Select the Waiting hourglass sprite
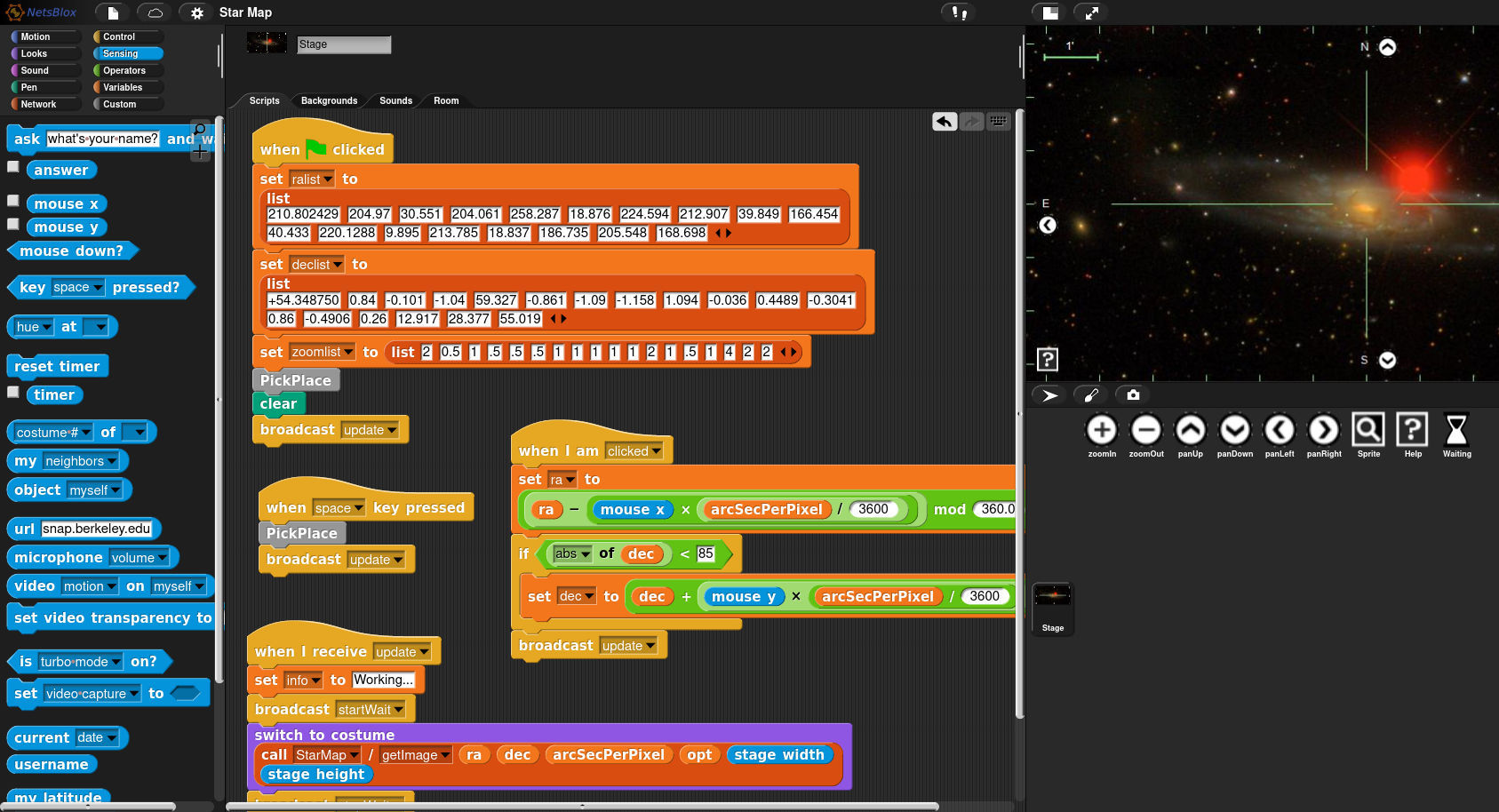Viewport: 1499px width, 812px height. click(x=1456, y=435)
